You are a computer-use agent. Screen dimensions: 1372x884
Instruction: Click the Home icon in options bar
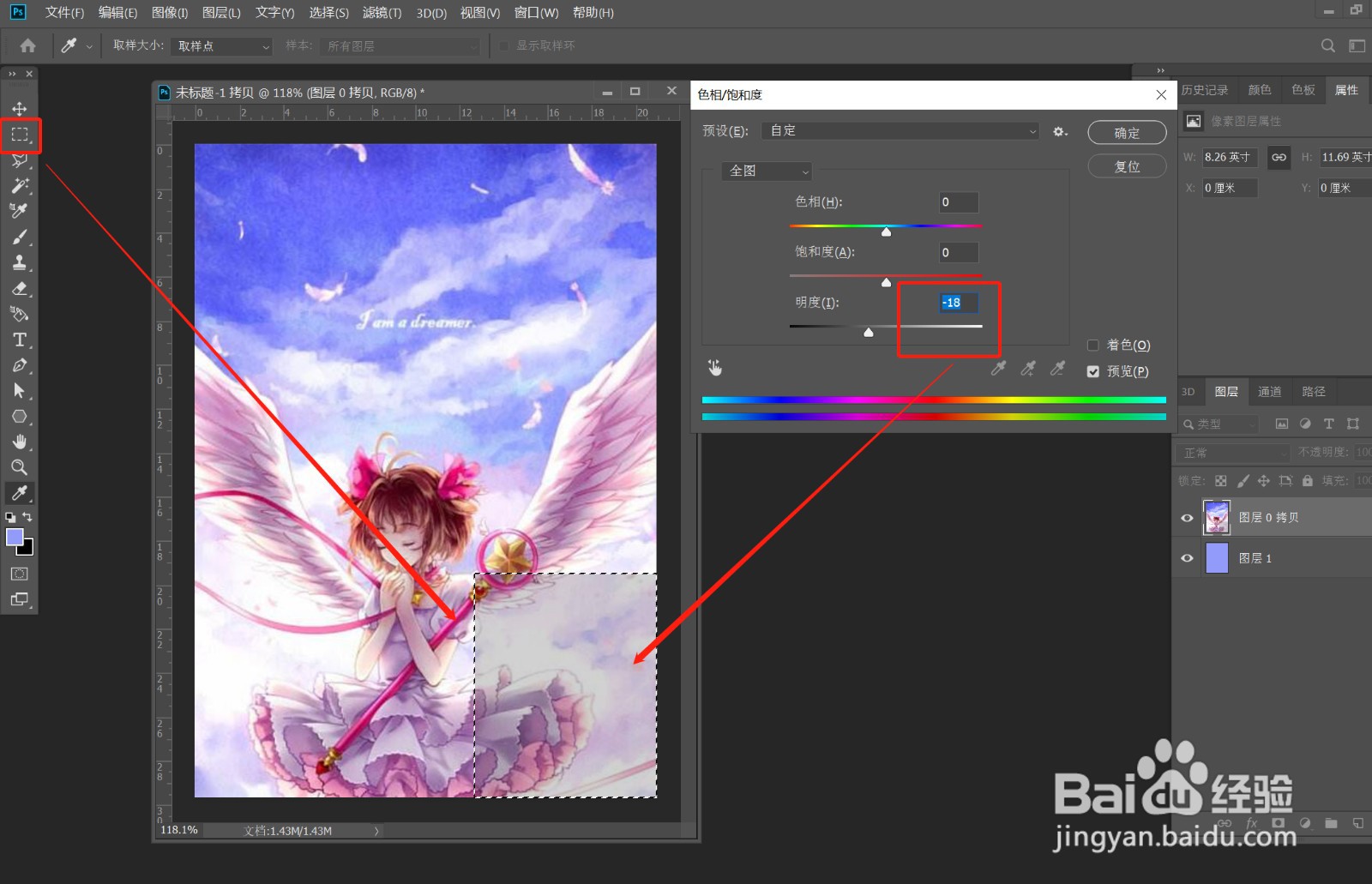[x=28, y=45]
